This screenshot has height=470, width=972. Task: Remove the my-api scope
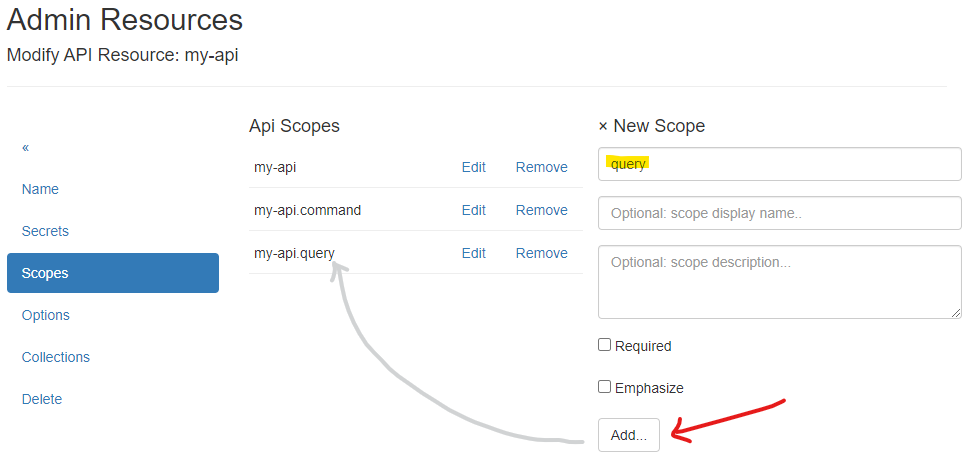pyautogui.click(x=541, y=167)
